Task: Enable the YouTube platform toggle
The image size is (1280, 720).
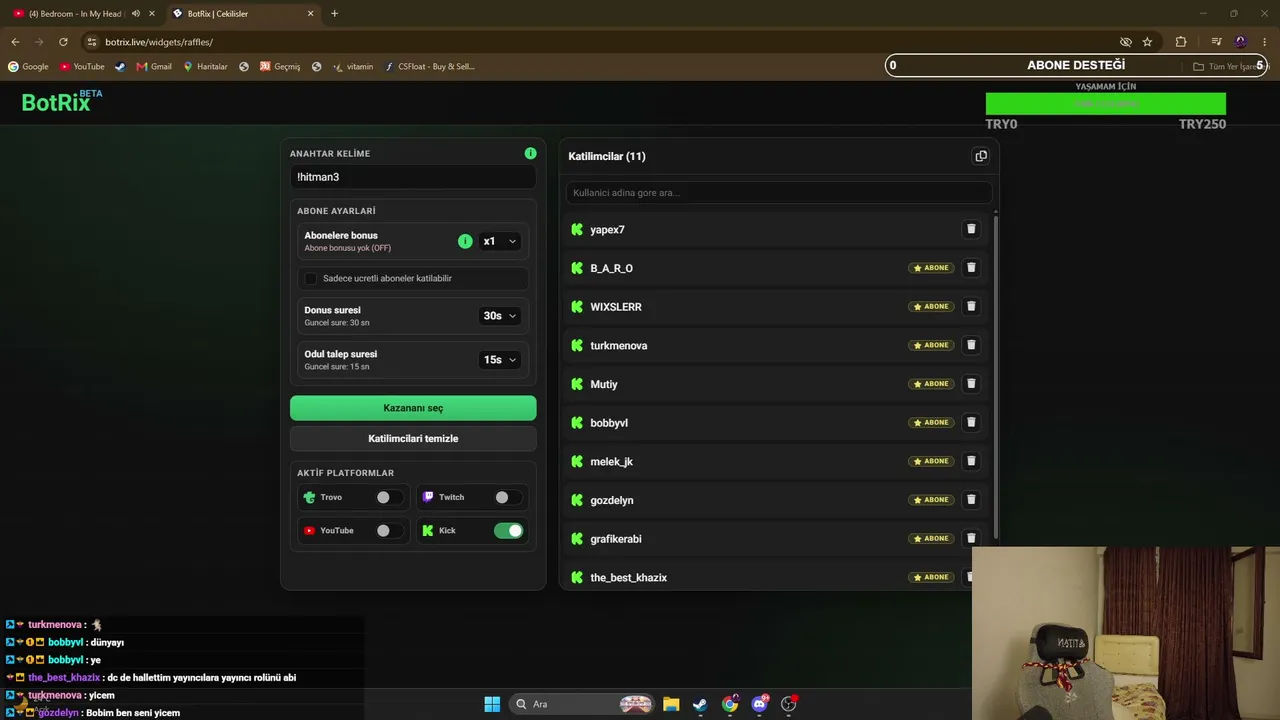Action: pos(389,531)
